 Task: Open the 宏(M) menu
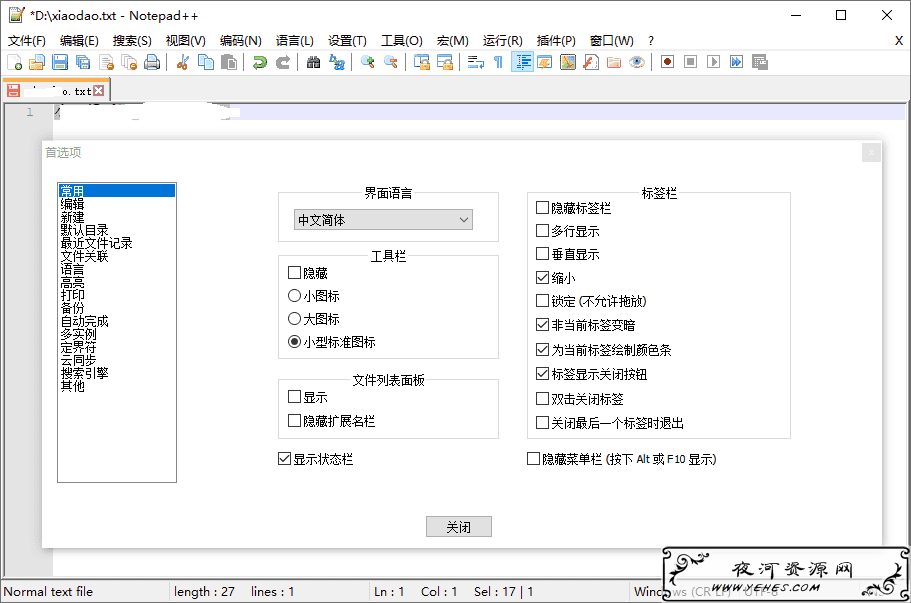point(453,41)
